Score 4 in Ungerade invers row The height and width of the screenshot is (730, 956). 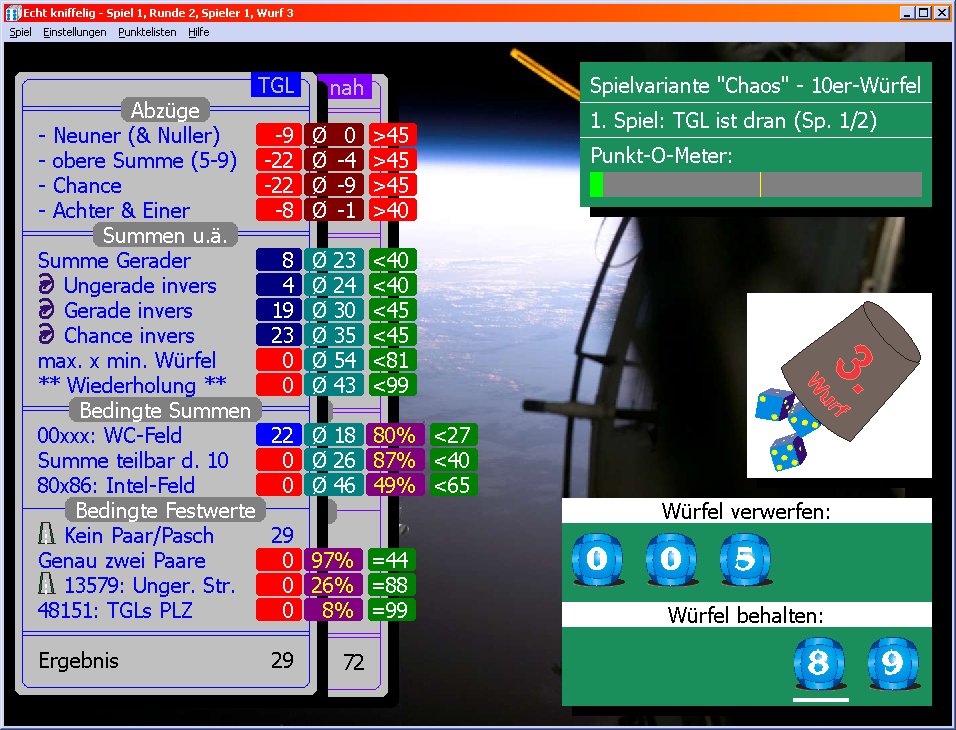(x=279, y=285)
